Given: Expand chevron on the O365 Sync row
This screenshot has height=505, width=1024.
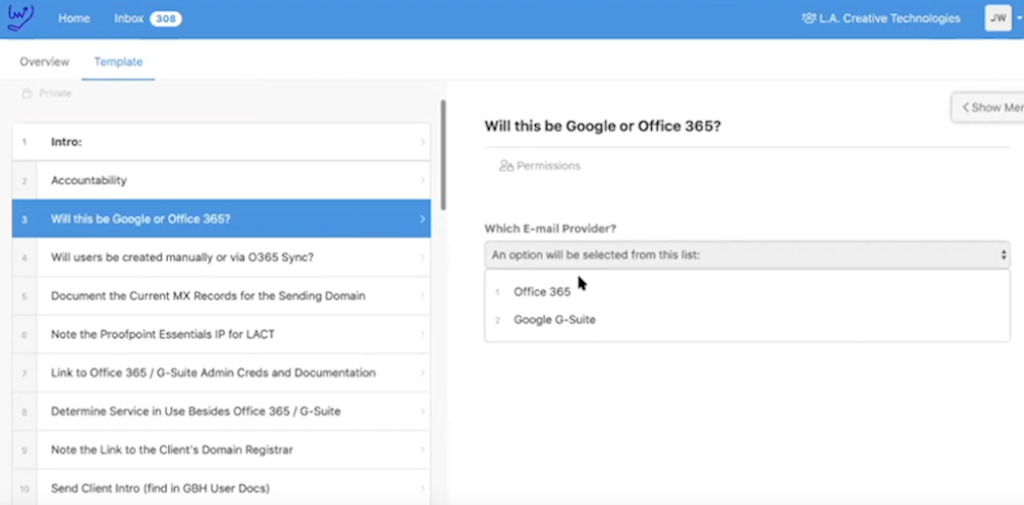Looking at the screenshot, I should pyautogui.click(x=423, y=257).
